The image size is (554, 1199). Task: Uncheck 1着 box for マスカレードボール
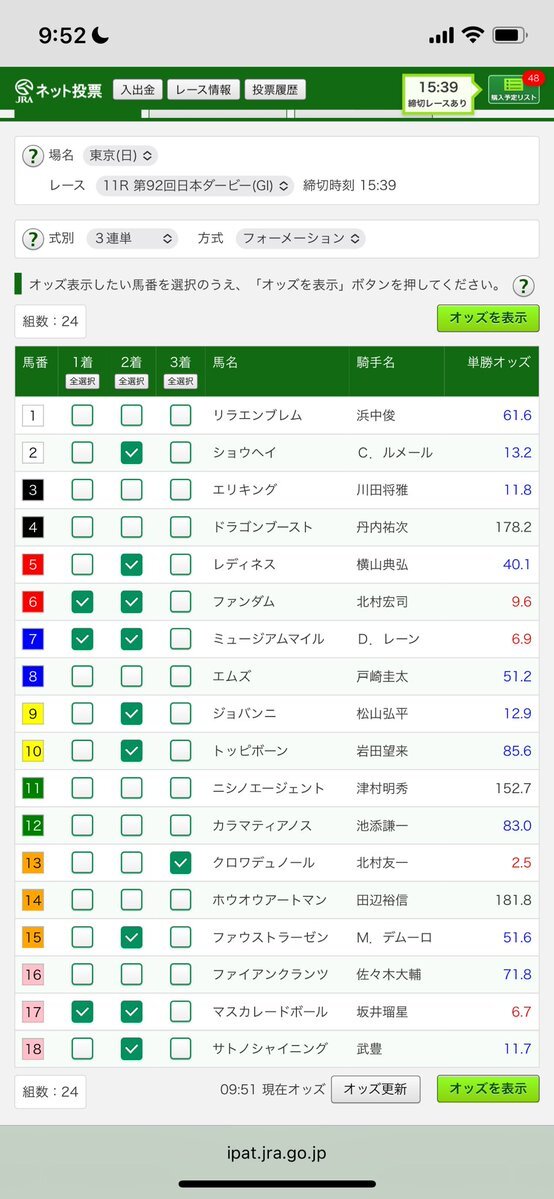(83, 1012)
